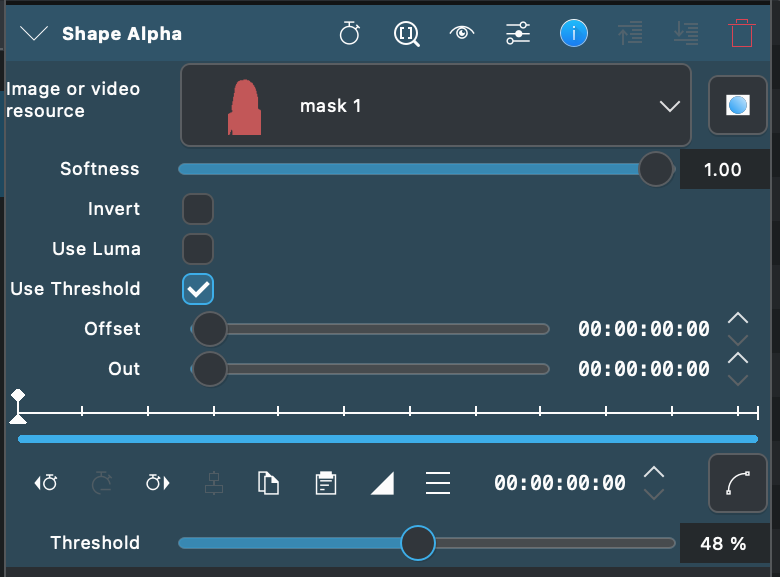Enable the Use Luma checkbox
Viewport: 780px width, 577px height.
click(198, 249)
